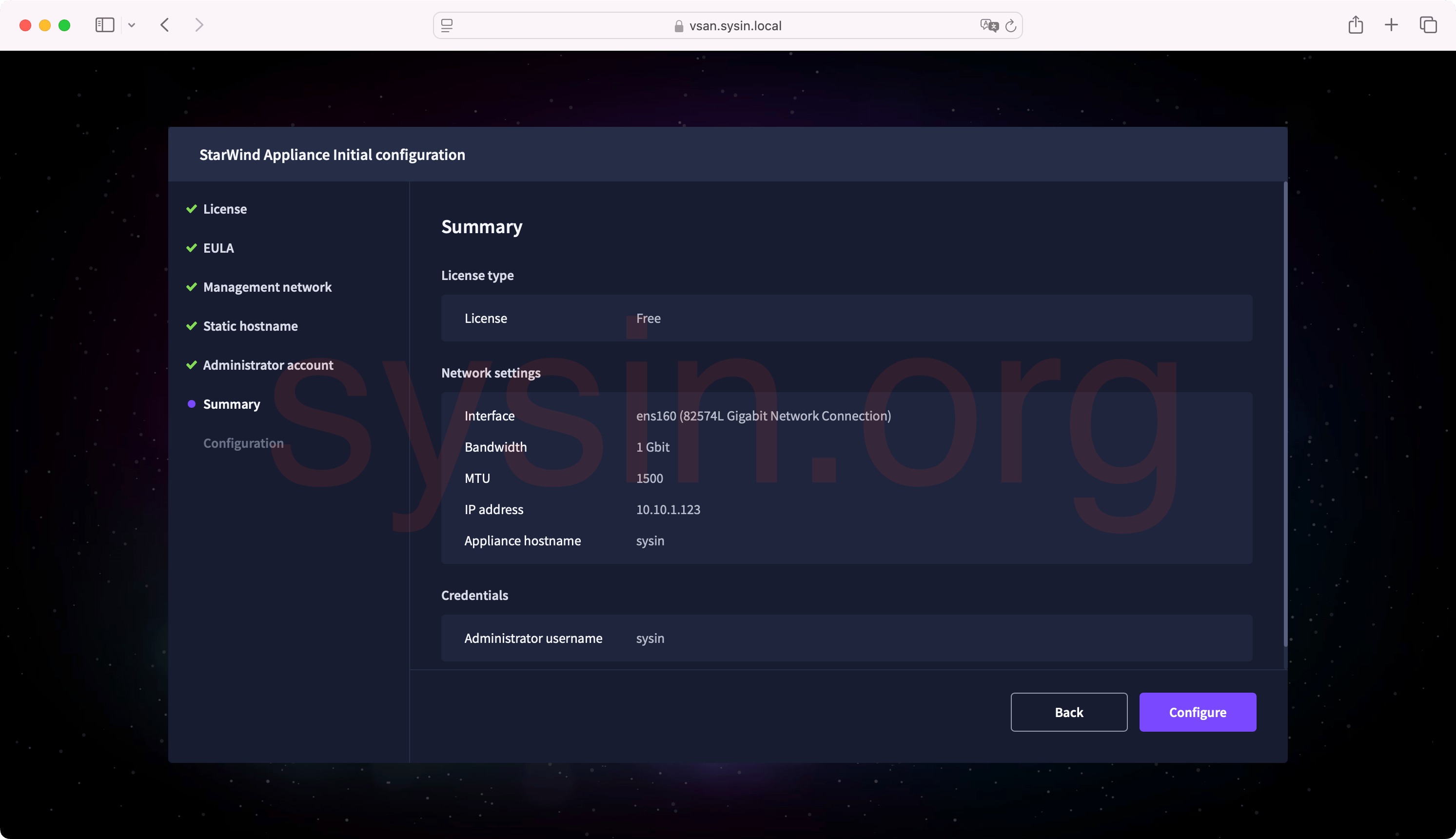Open the Static hostname step
The height and width of the screenshot is (839, 1456).
coord(250,326)
